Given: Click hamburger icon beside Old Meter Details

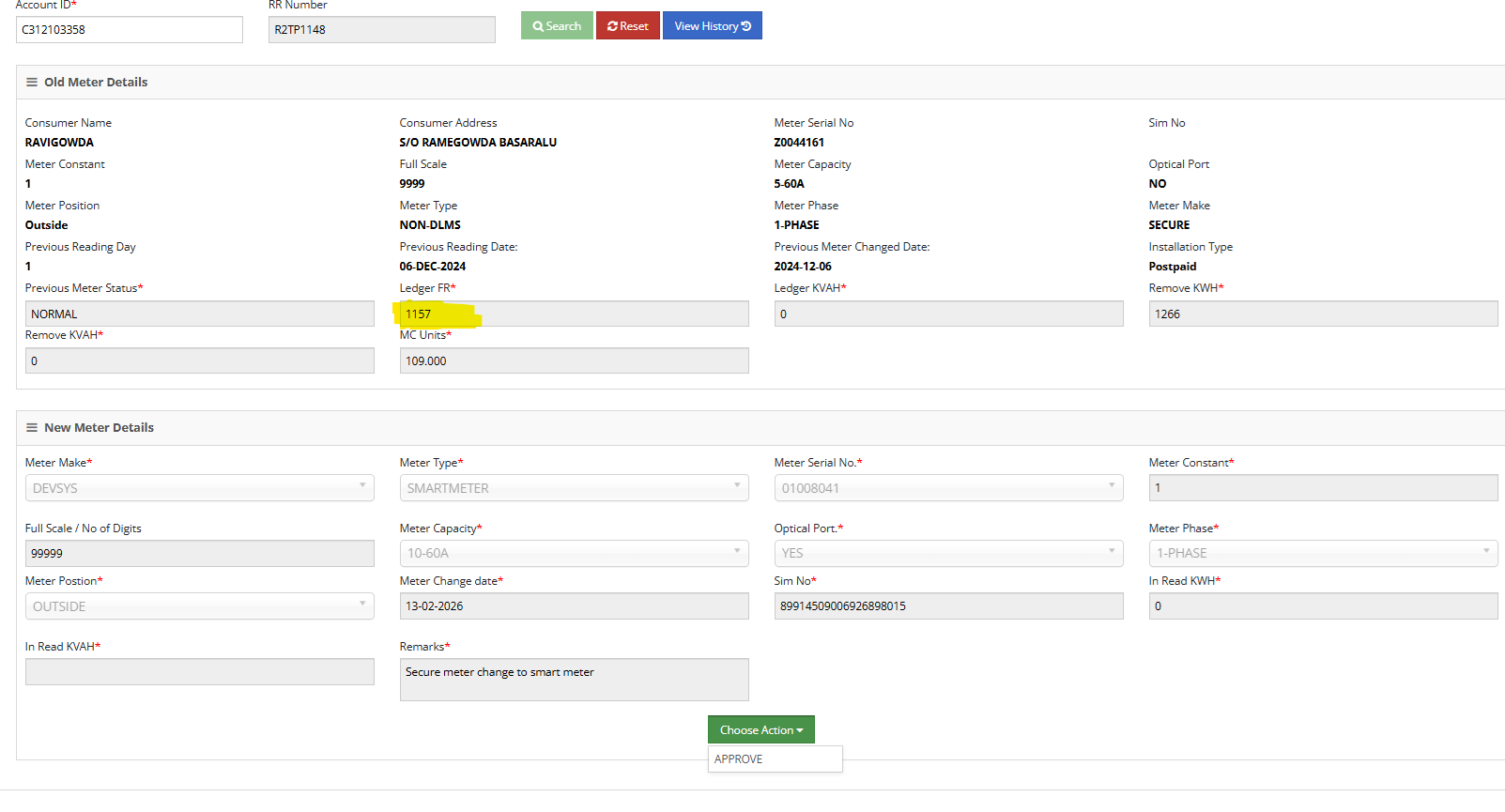Looking at the screenshot, I should pos(32,83).
